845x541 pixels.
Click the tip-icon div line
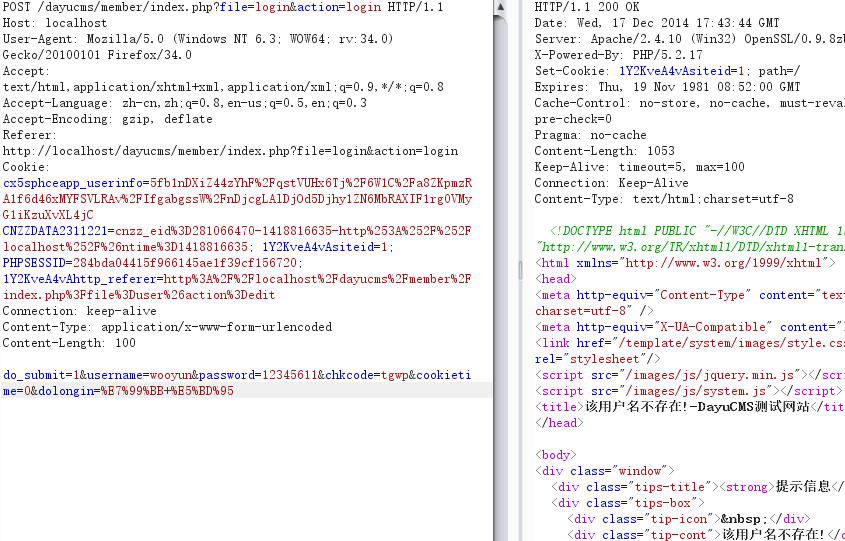coord(689,519)
